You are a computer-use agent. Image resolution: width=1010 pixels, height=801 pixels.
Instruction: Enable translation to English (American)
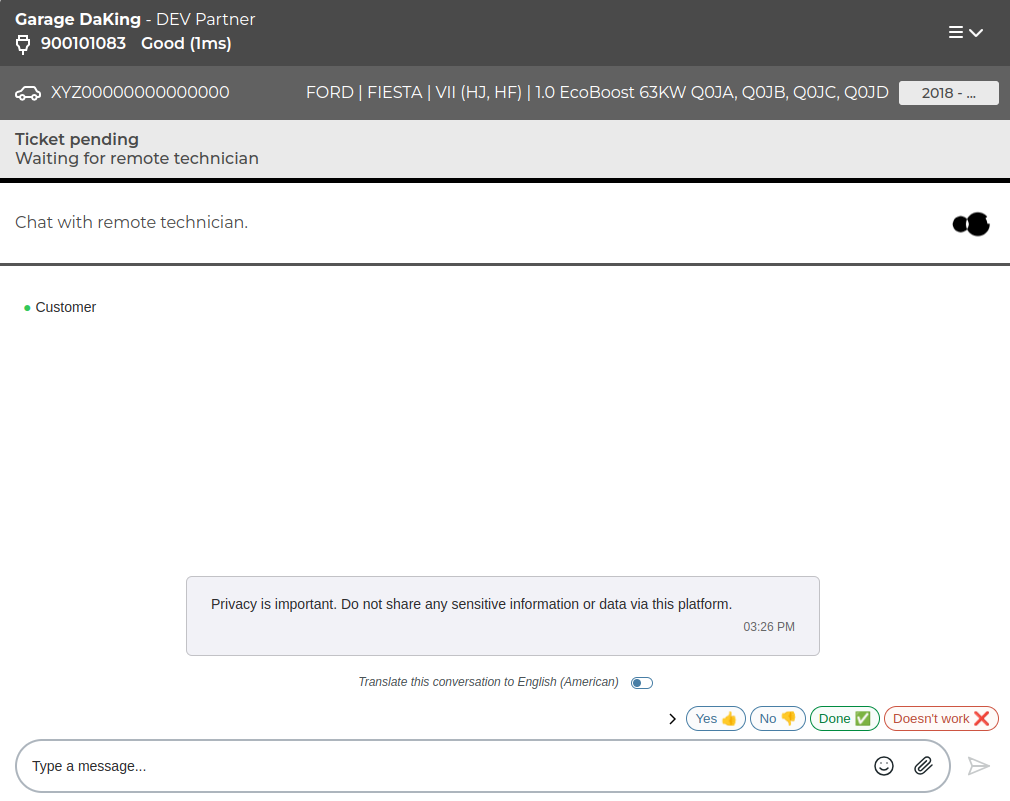[x=641, y=682]
